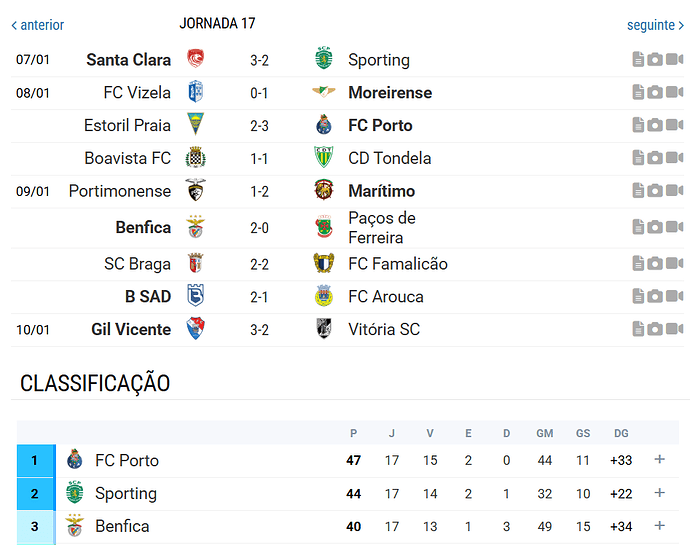Open the 2-3 Estoril vs Porto score
The width and height of the screenshot is (690, 545).
coord(259,126)
